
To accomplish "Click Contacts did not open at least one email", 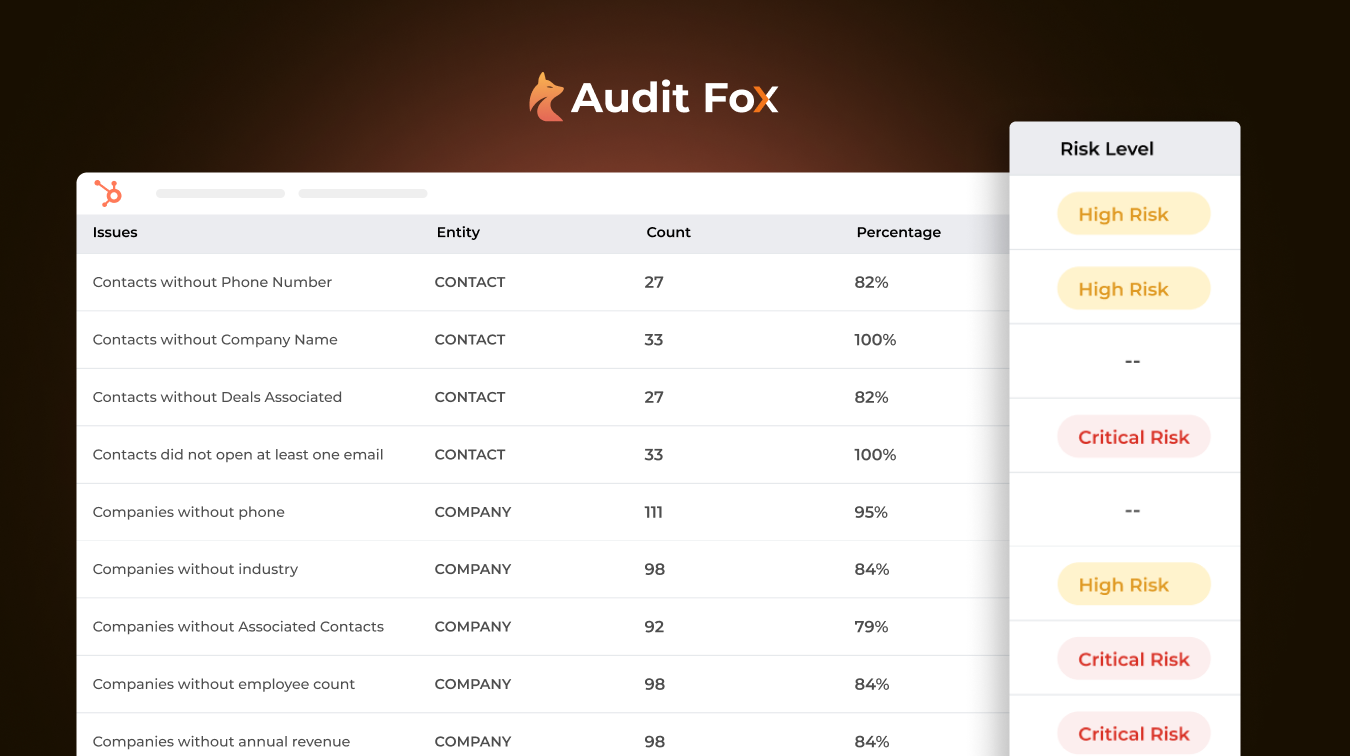I will click(238, 455).
